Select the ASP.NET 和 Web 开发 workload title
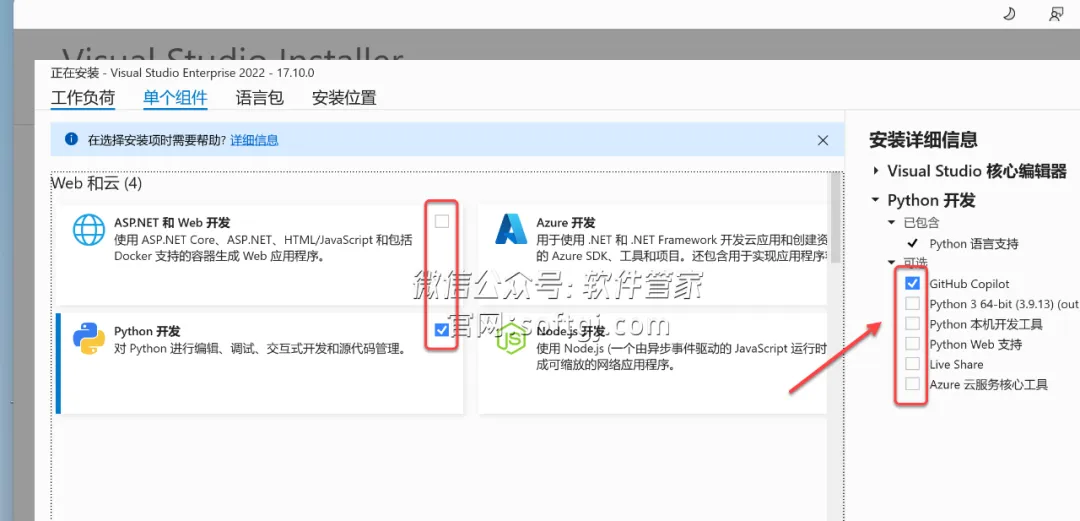 pyautogui.click(x=172, y=223)
